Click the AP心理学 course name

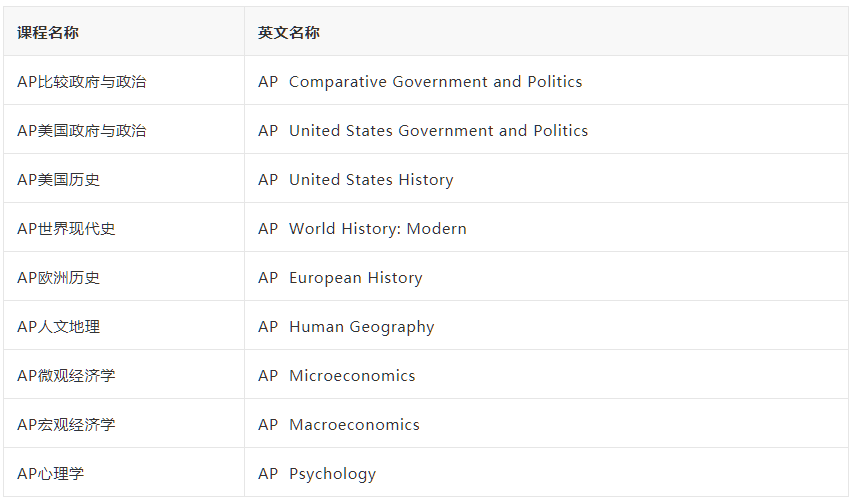tap(51, 474)
